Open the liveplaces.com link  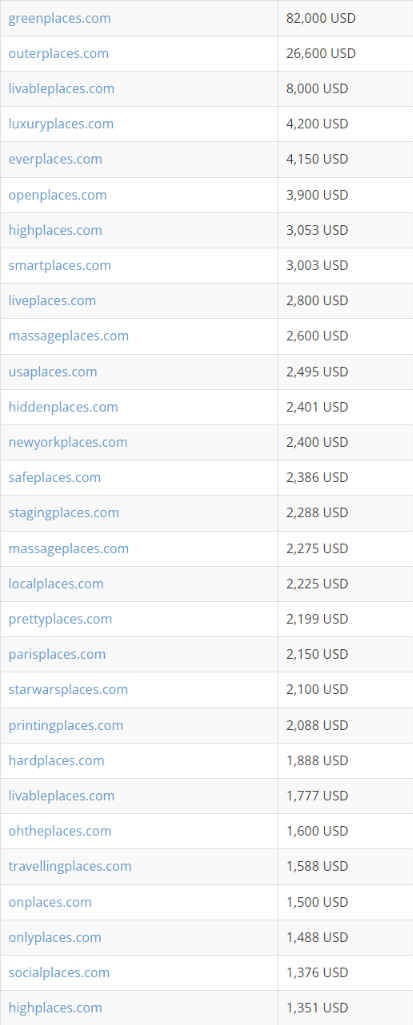tap(52, 301)
